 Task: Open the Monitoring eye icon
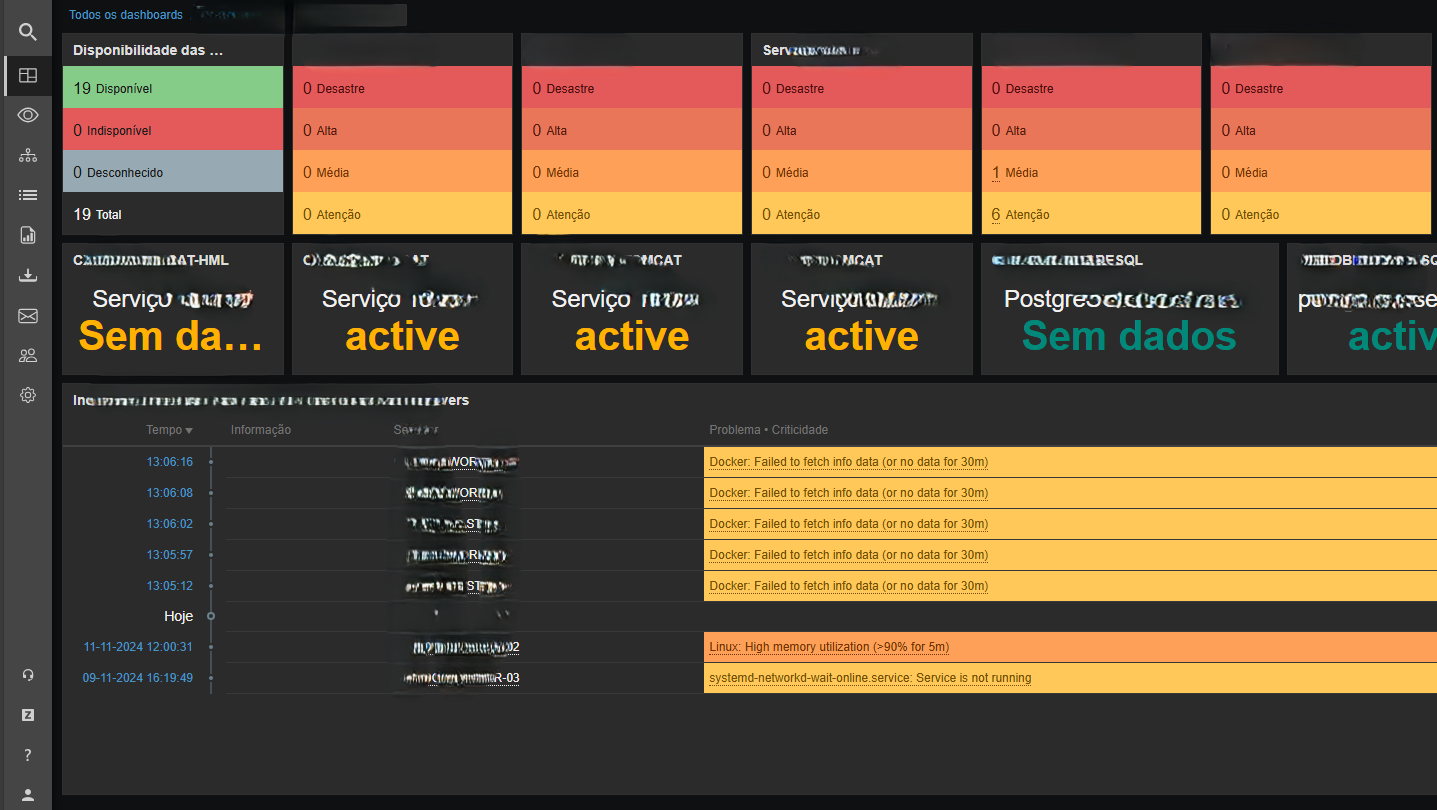pyautogui.click(x=28, y=115)
